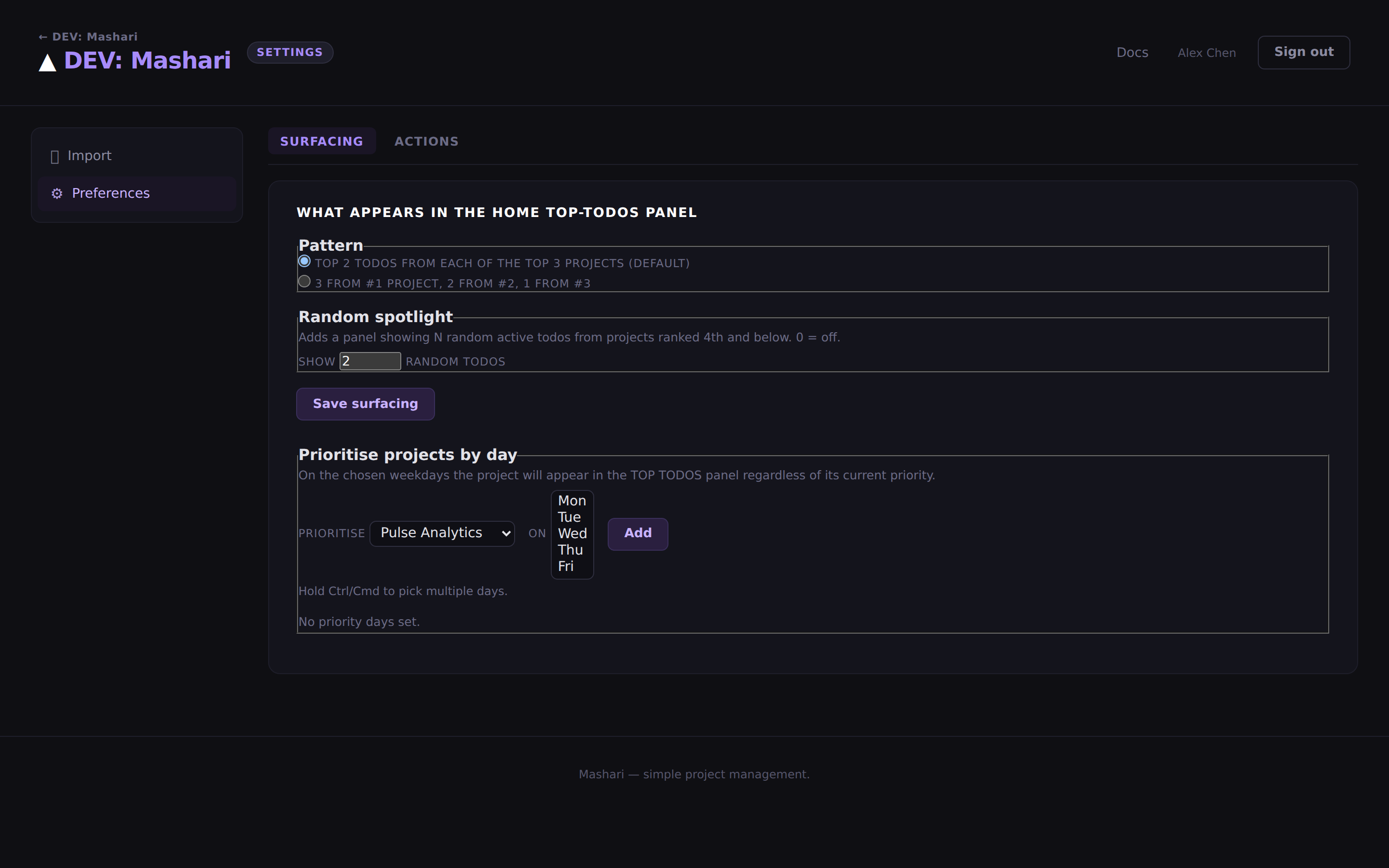Select Wed in the weekday list
Image resolution: width=1389 pixels, height=868 pixels.
coord(572,533)
